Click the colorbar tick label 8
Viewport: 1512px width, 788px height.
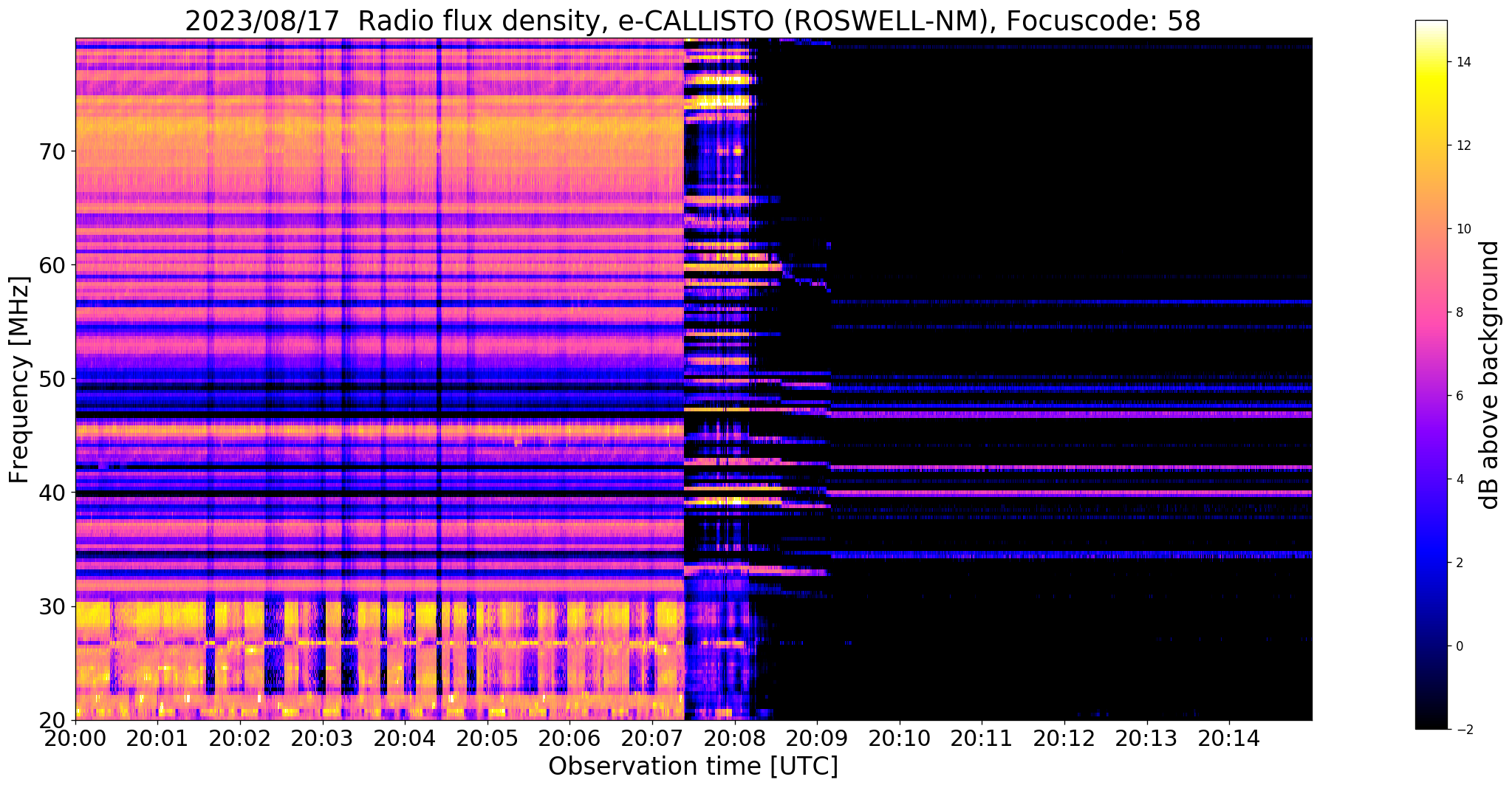(x=1459, y=312)
